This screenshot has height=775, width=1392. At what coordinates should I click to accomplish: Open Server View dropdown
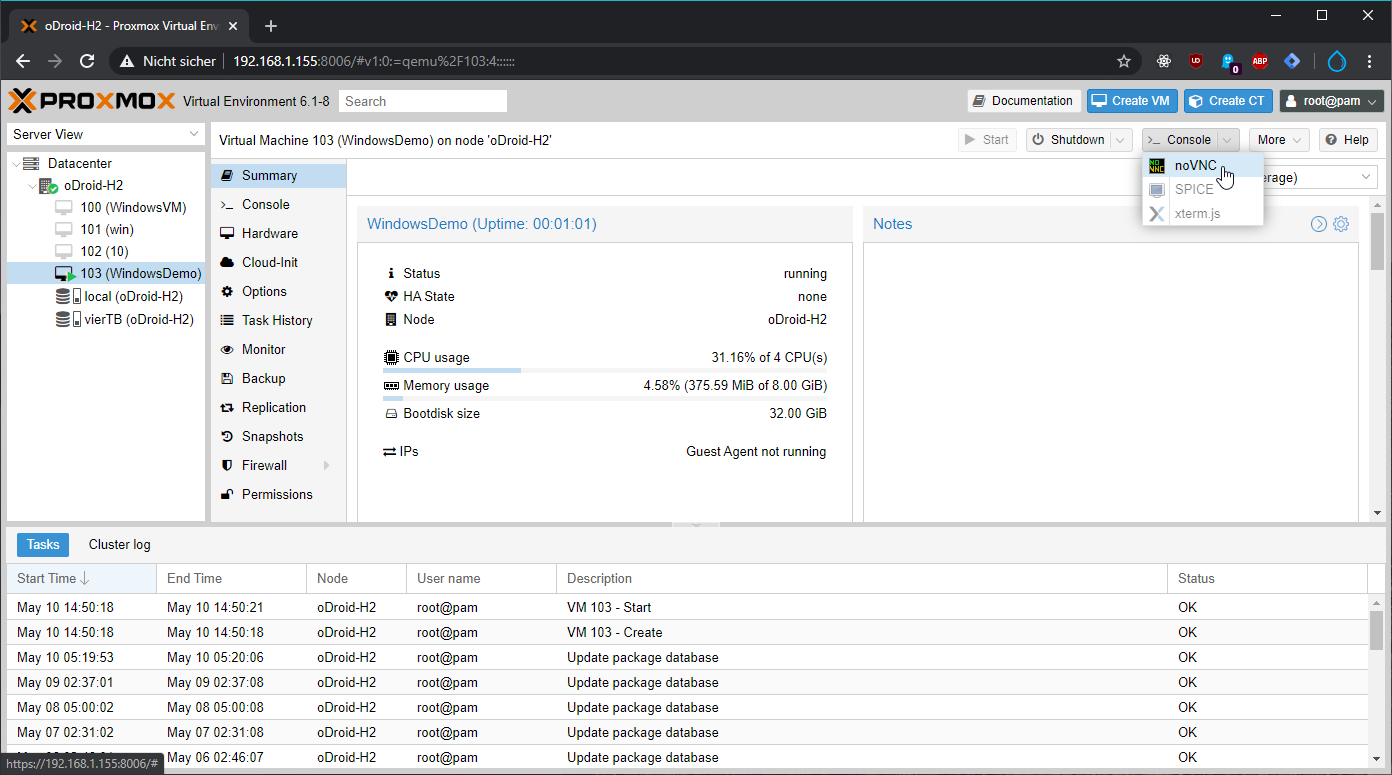[106, 134]
